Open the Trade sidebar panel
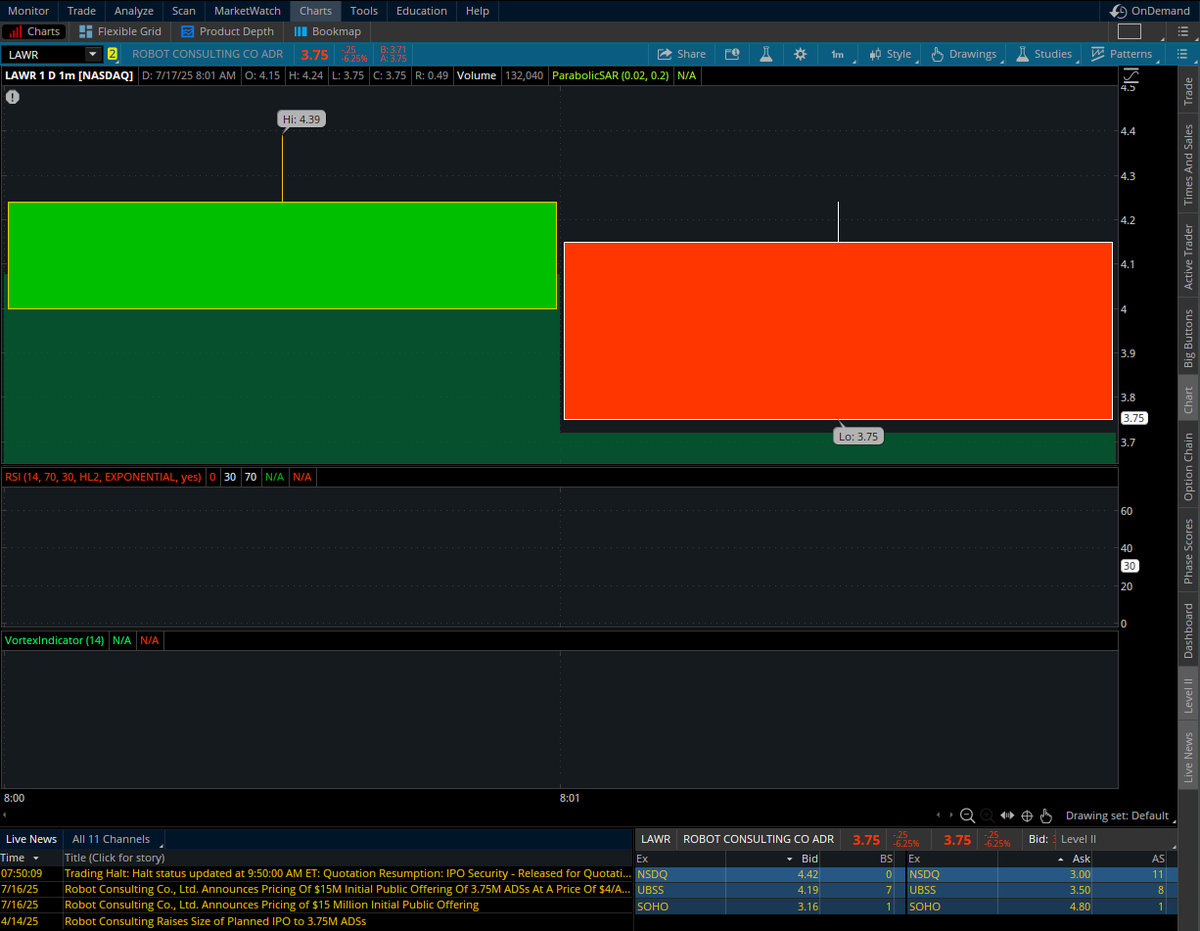Screen dimensions: 1200x931 click(1188, 92)
